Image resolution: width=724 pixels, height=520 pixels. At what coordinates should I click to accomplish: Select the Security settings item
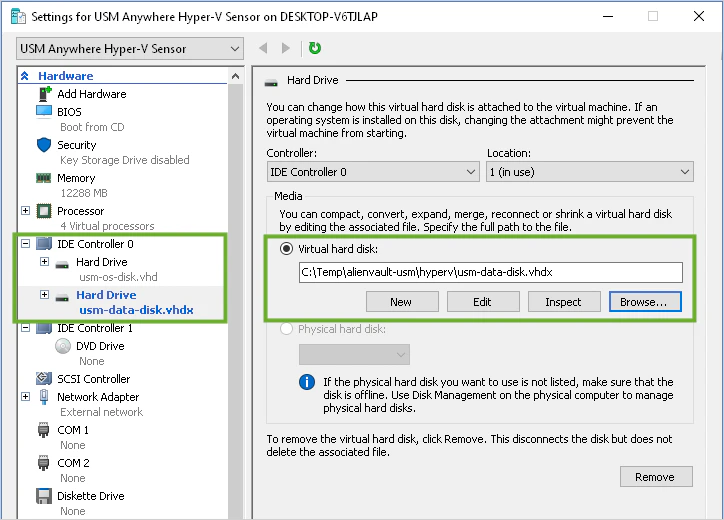[77, 145]
